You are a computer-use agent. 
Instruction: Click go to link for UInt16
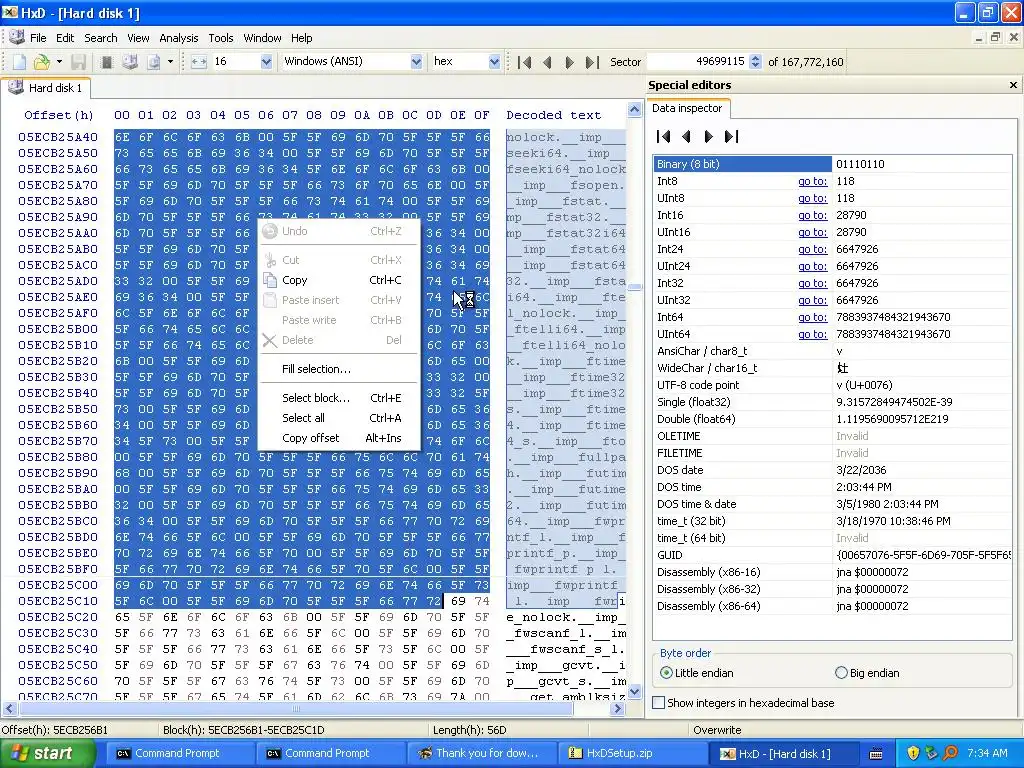(x=812, y=232)
